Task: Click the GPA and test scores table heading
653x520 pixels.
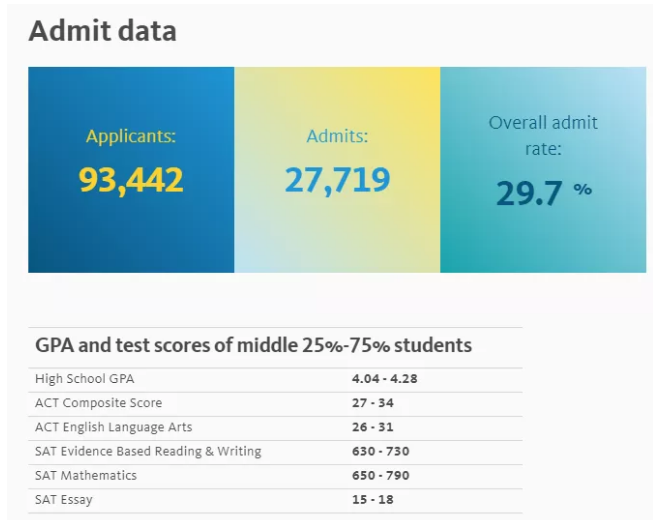Action: click(253, 346)
